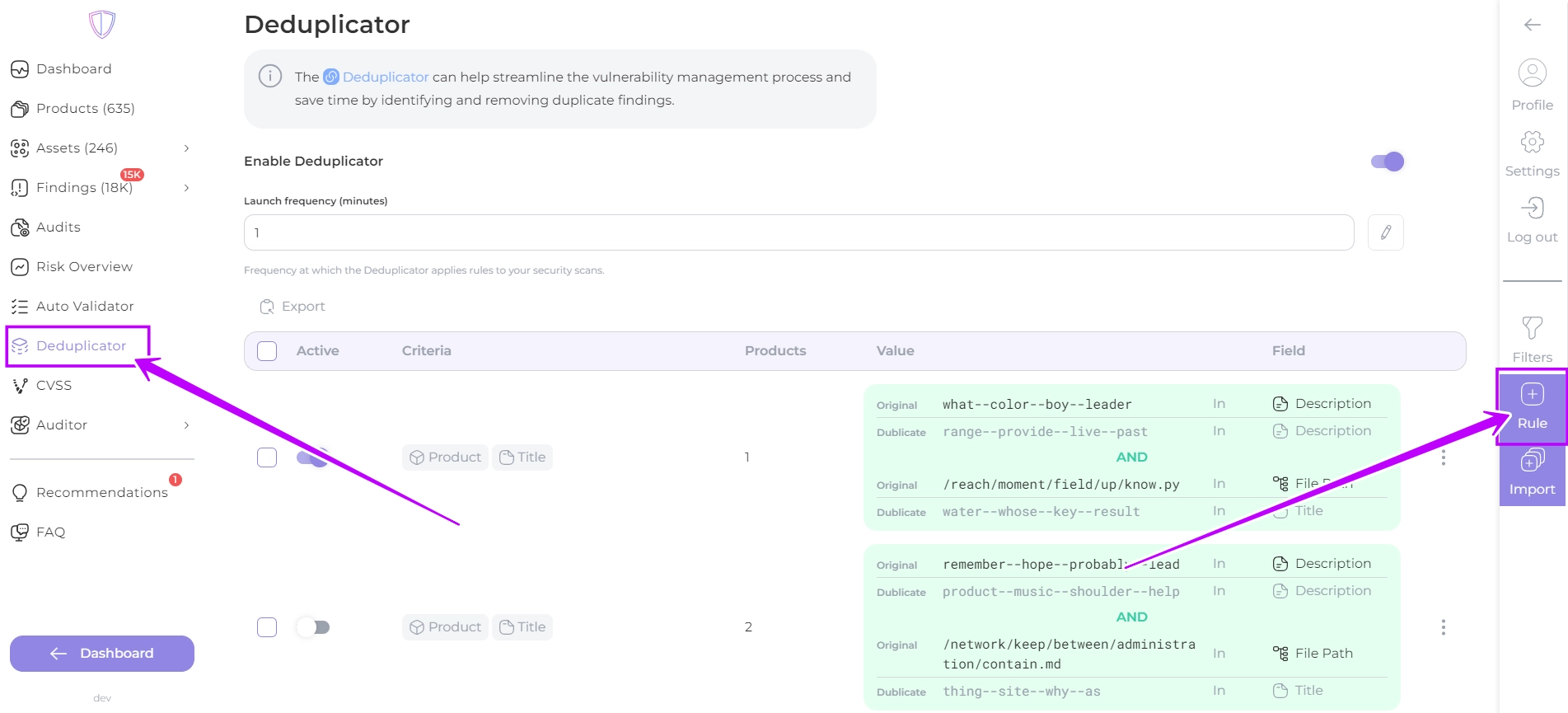Collapse right panel with back arrow
Screen dimensions: 1568x713
[1532, 25]
